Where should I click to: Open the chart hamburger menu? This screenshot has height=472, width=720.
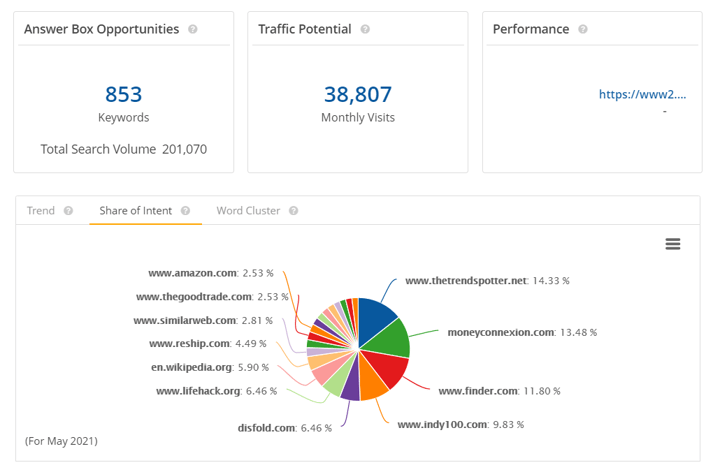point(673,244)
